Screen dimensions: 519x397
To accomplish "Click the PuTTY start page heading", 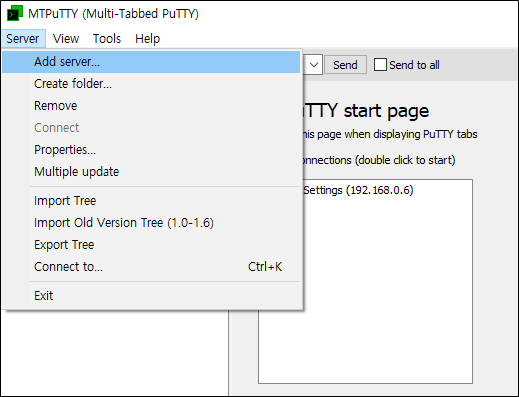I will tap(365, 111).
